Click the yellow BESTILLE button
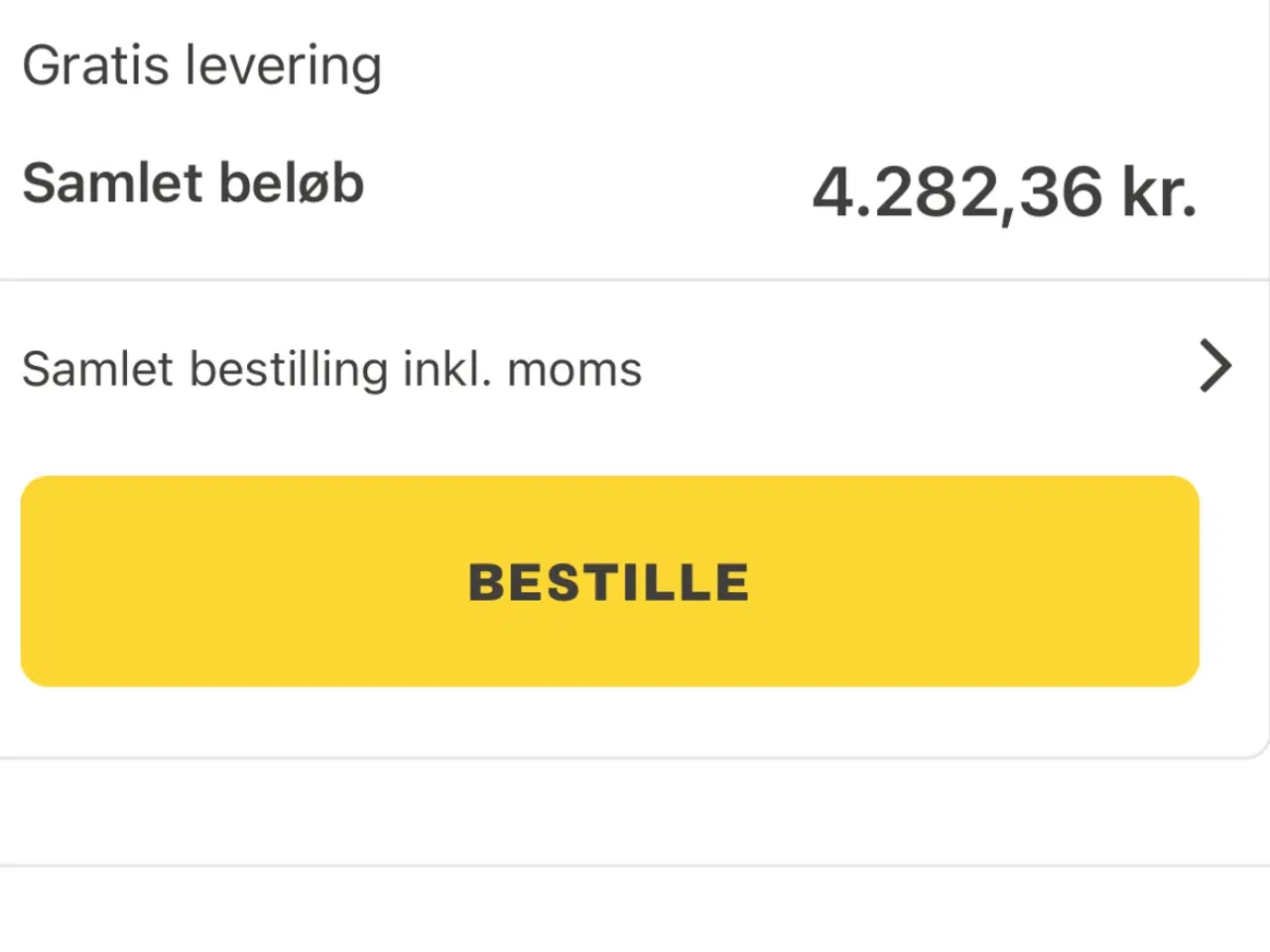Screen dimensions: 1270x952 (609, 581)
